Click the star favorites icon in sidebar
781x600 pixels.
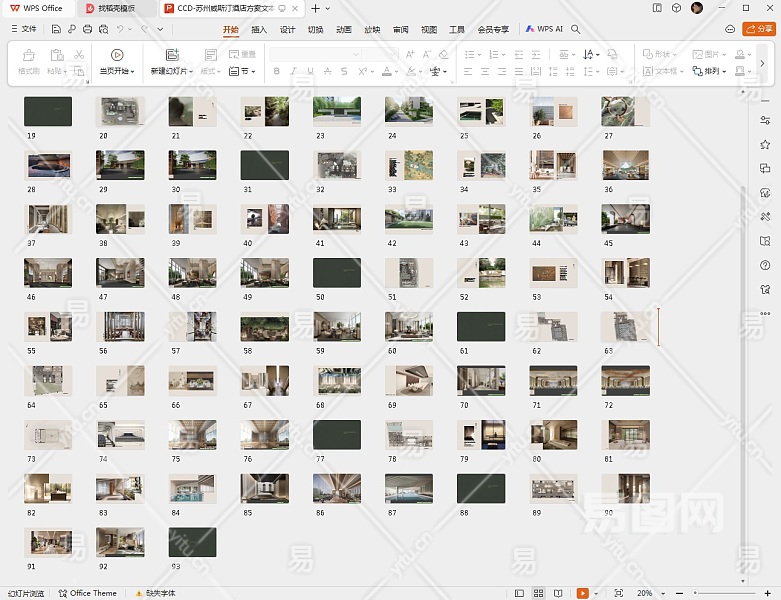click(x=765, y=144)
